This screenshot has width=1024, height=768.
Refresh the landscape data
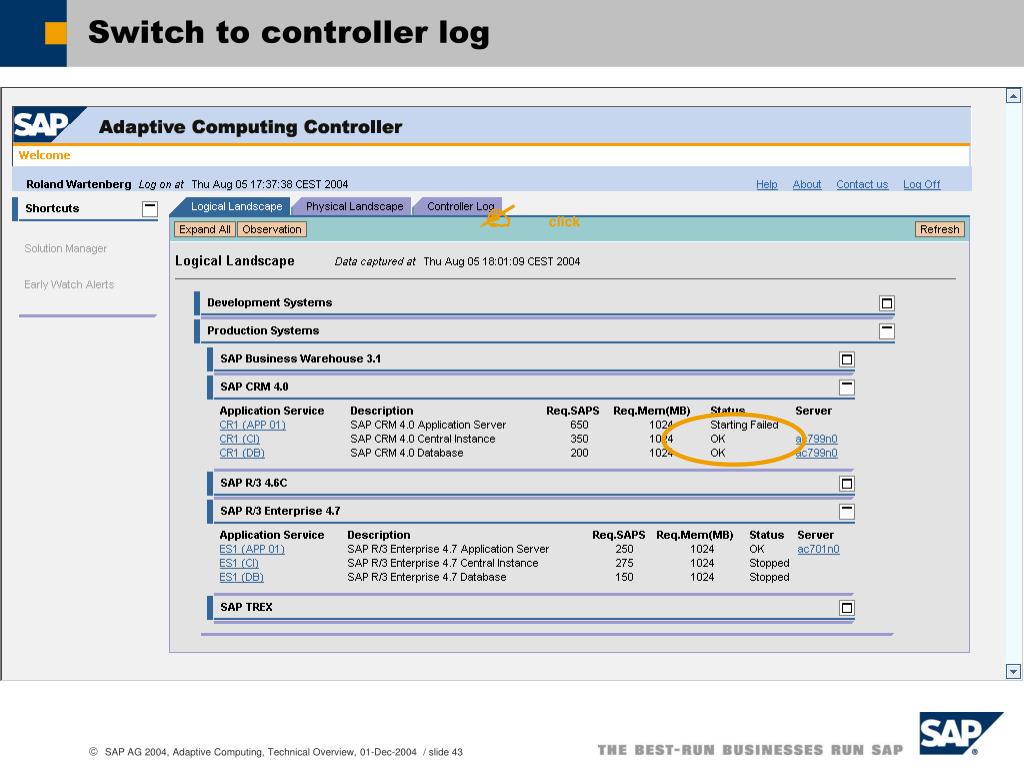(939, 229)
